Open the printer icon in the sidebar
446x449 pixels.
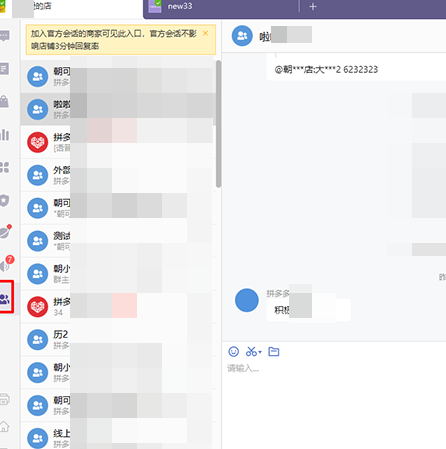pos(4,399)
